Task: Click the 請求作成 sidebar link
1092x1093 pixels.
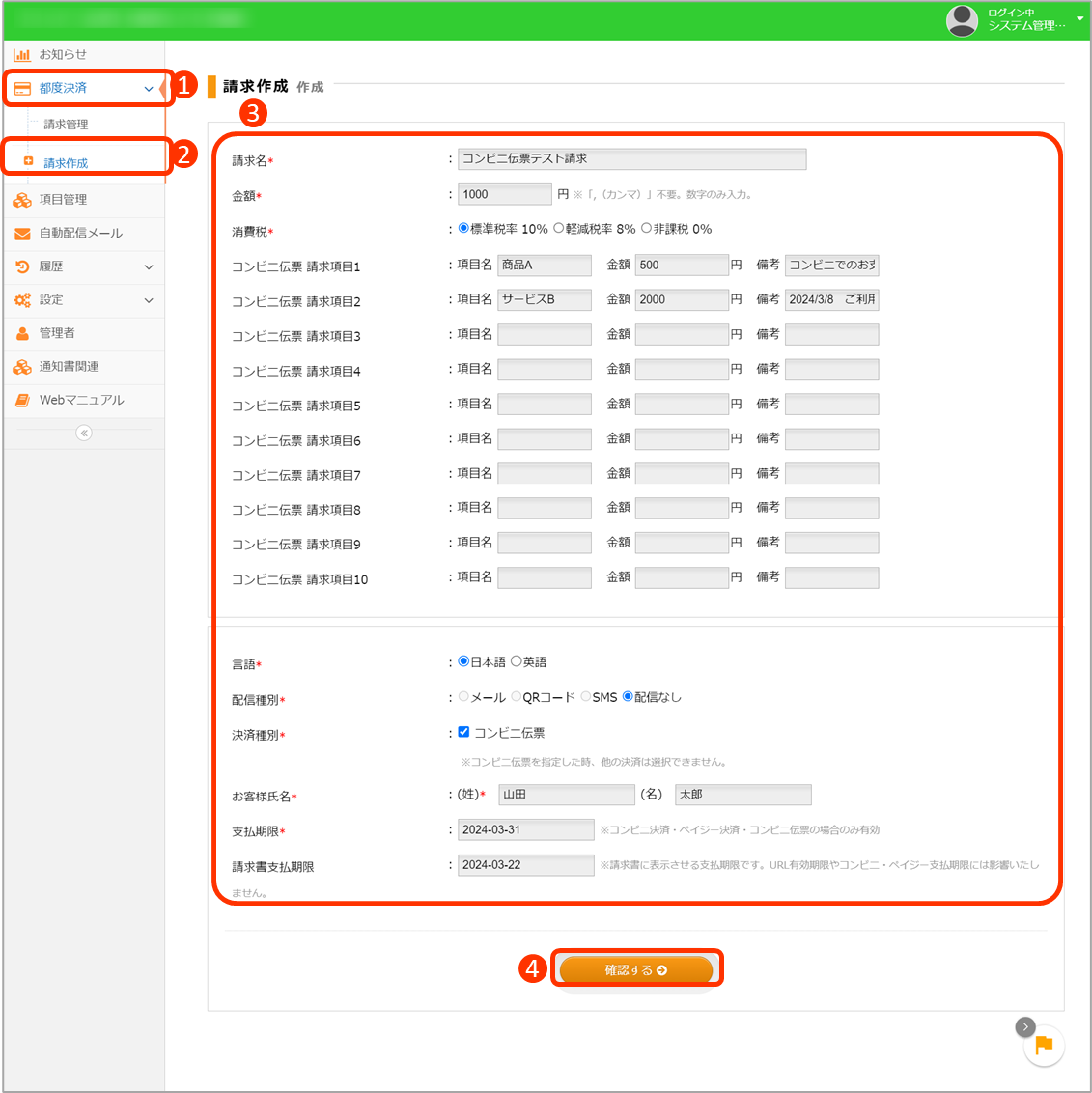Action: click(66, 163)
